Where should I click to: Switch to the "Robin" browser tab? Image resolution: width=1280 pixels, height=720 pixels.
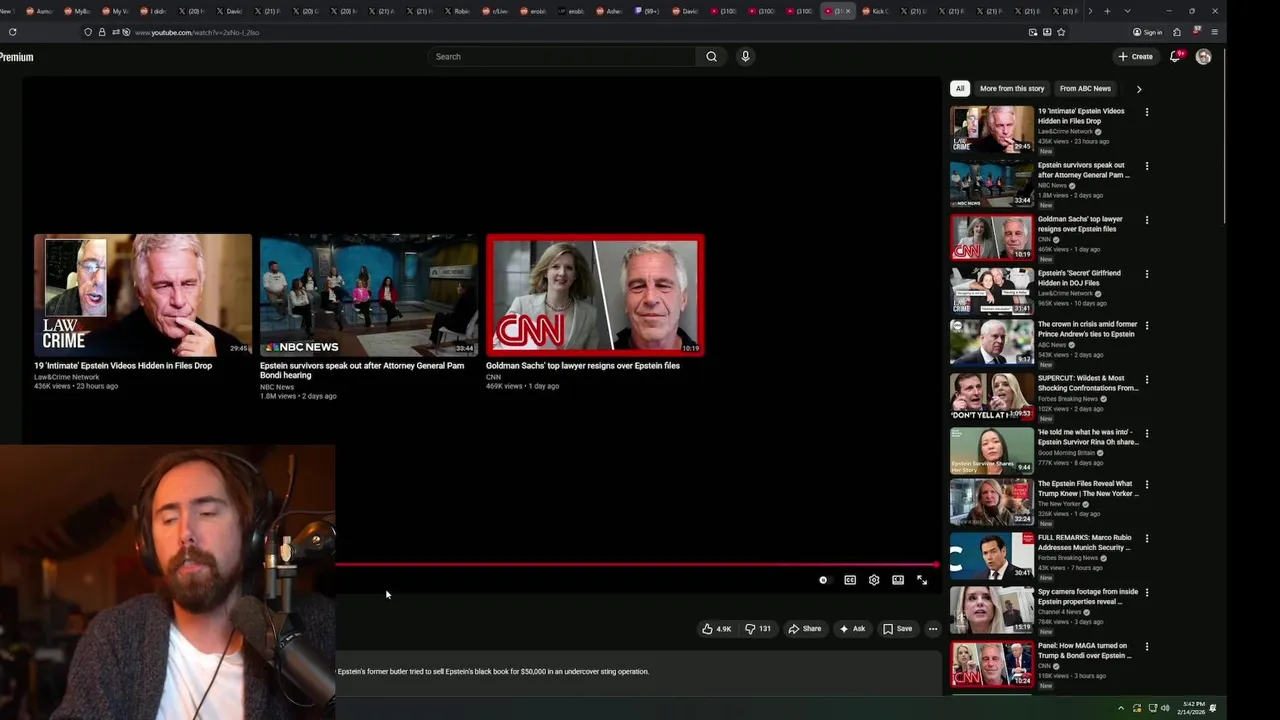click(x=457, y=11)
